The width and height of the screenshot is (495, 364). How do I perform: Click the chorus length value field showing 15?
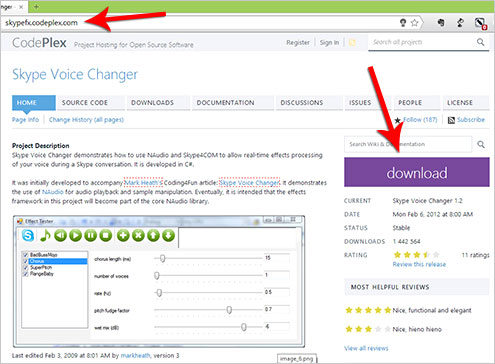[277, 258]
